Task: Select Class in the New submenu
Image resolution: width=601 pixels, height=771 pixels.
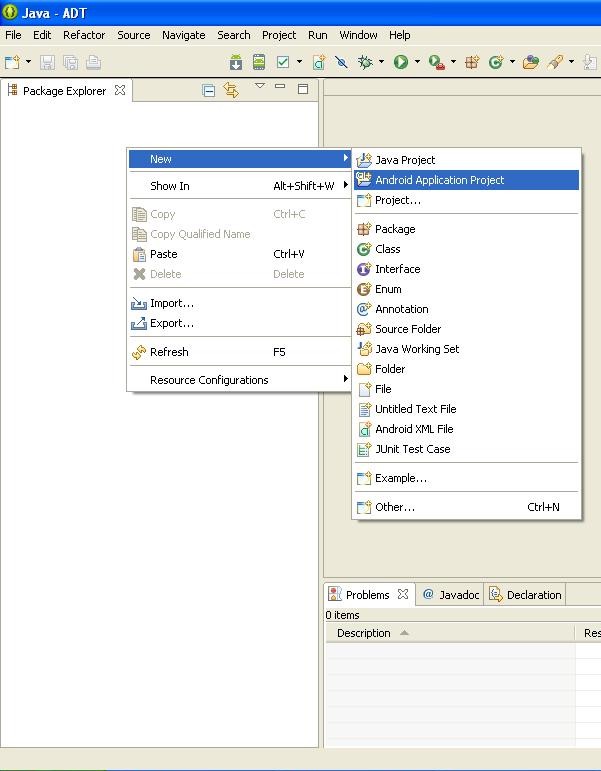Action: (x=466, y=249)
